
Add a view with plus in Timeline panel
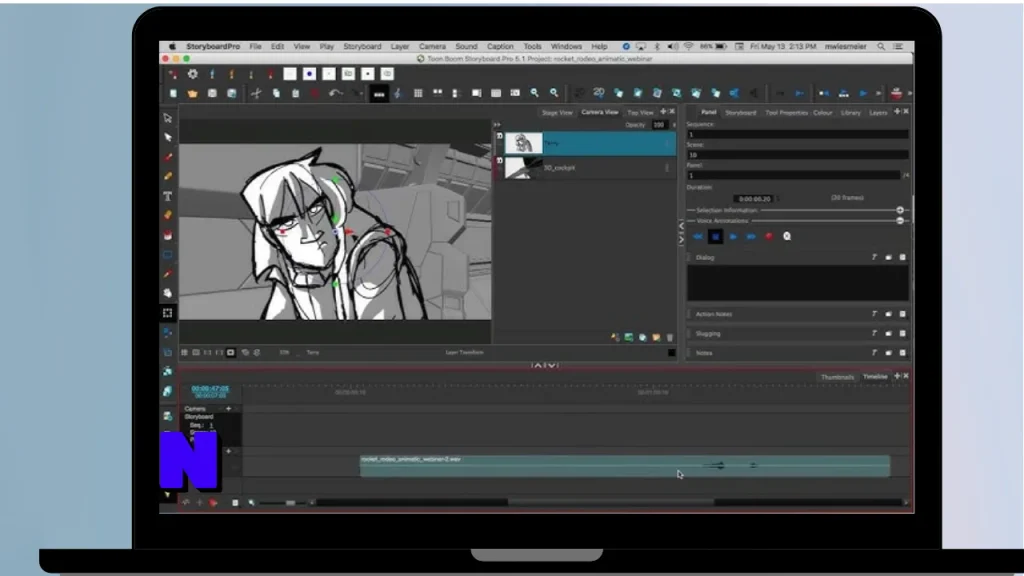897,376
